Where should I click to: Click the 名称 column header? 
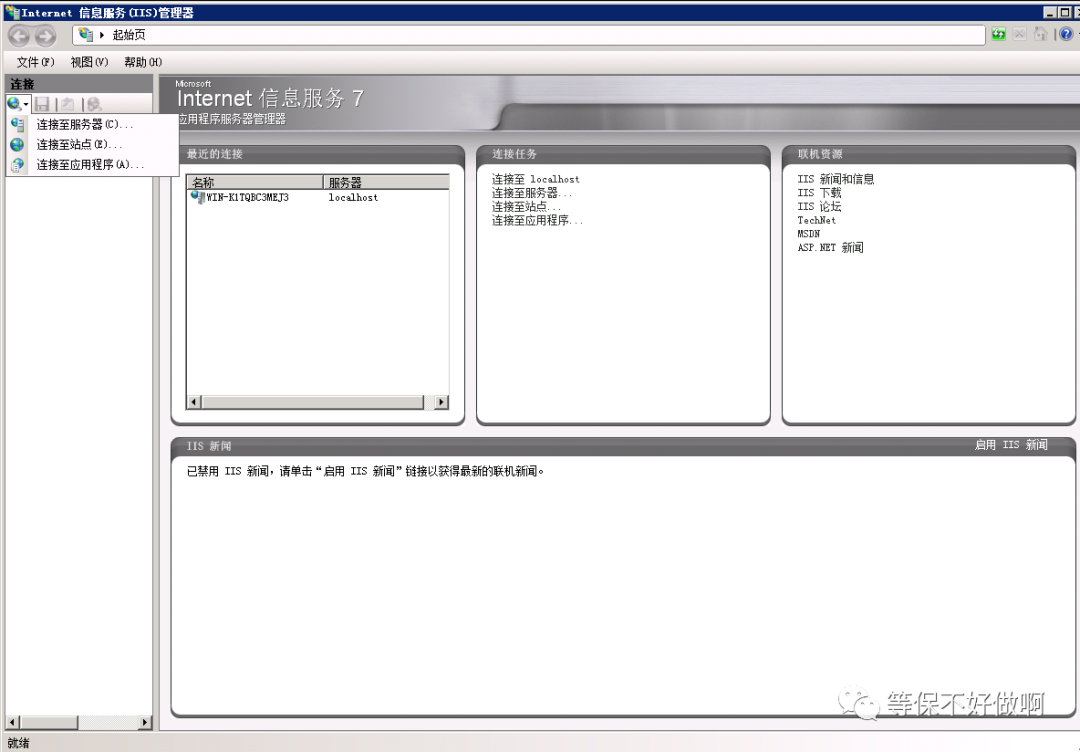[255, 182]
